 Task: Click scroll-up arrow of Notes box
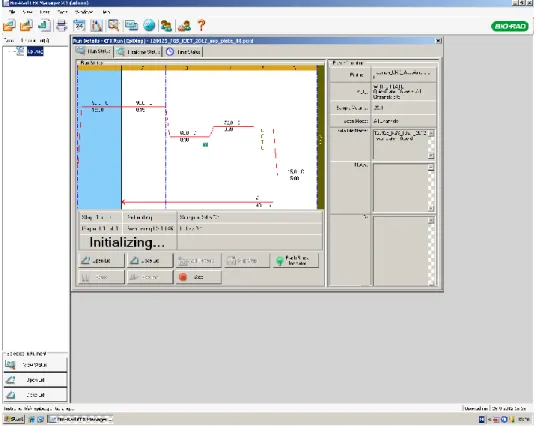coord(431,167)
